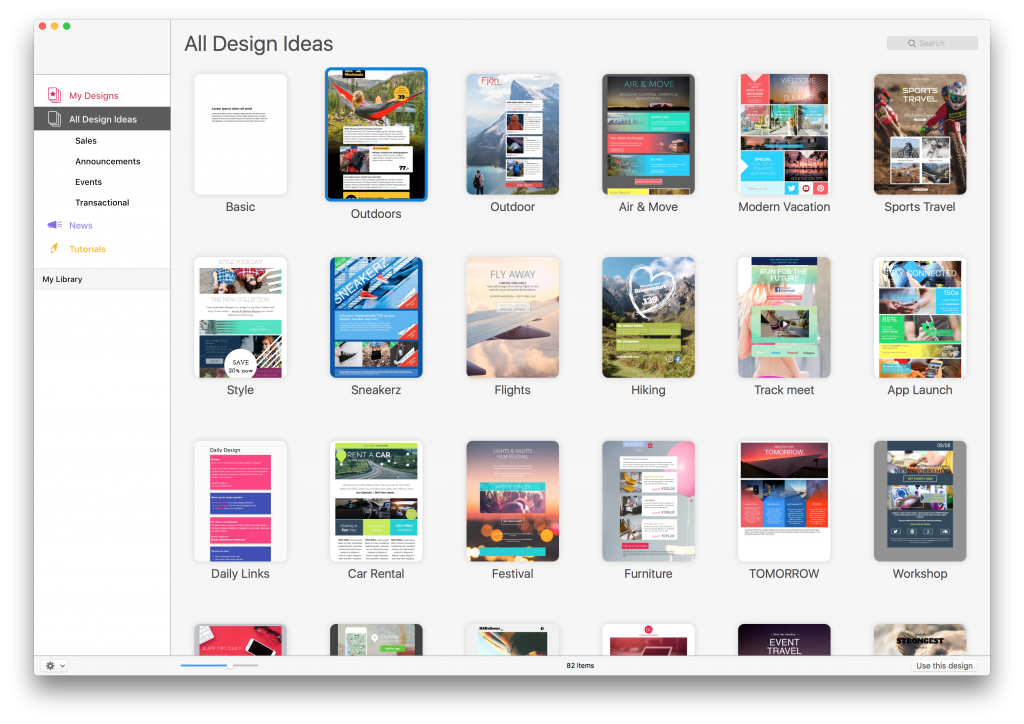
Task: Select the Furniture template thumbnail
Action: click(x=648, y=501)
